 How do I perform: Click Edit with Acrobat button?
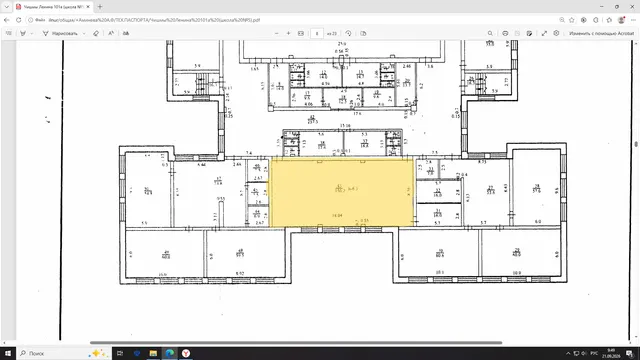[x=602, y=33]
